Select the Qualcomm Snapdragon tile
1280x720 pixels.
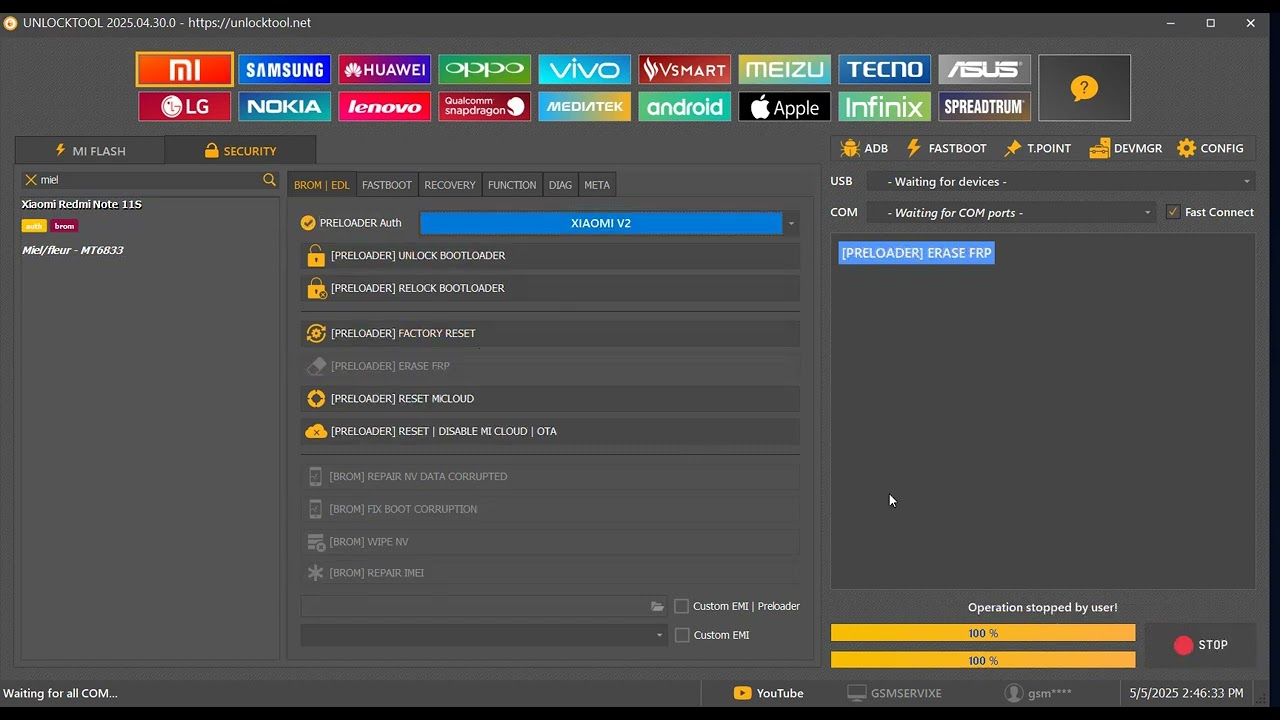point(485,106)
